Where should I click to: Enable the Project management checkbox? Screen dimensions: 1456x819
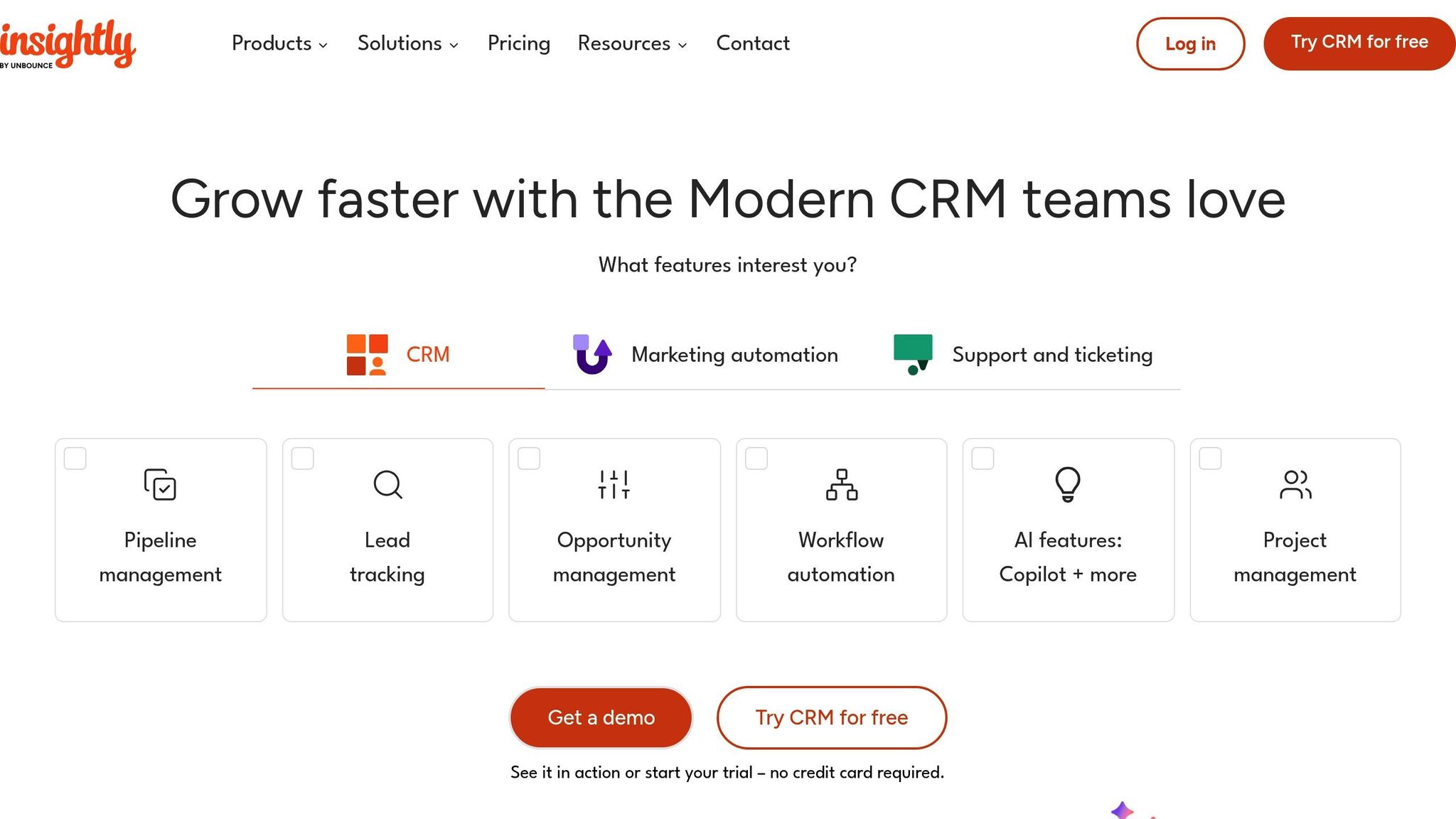pos(1211,459)
